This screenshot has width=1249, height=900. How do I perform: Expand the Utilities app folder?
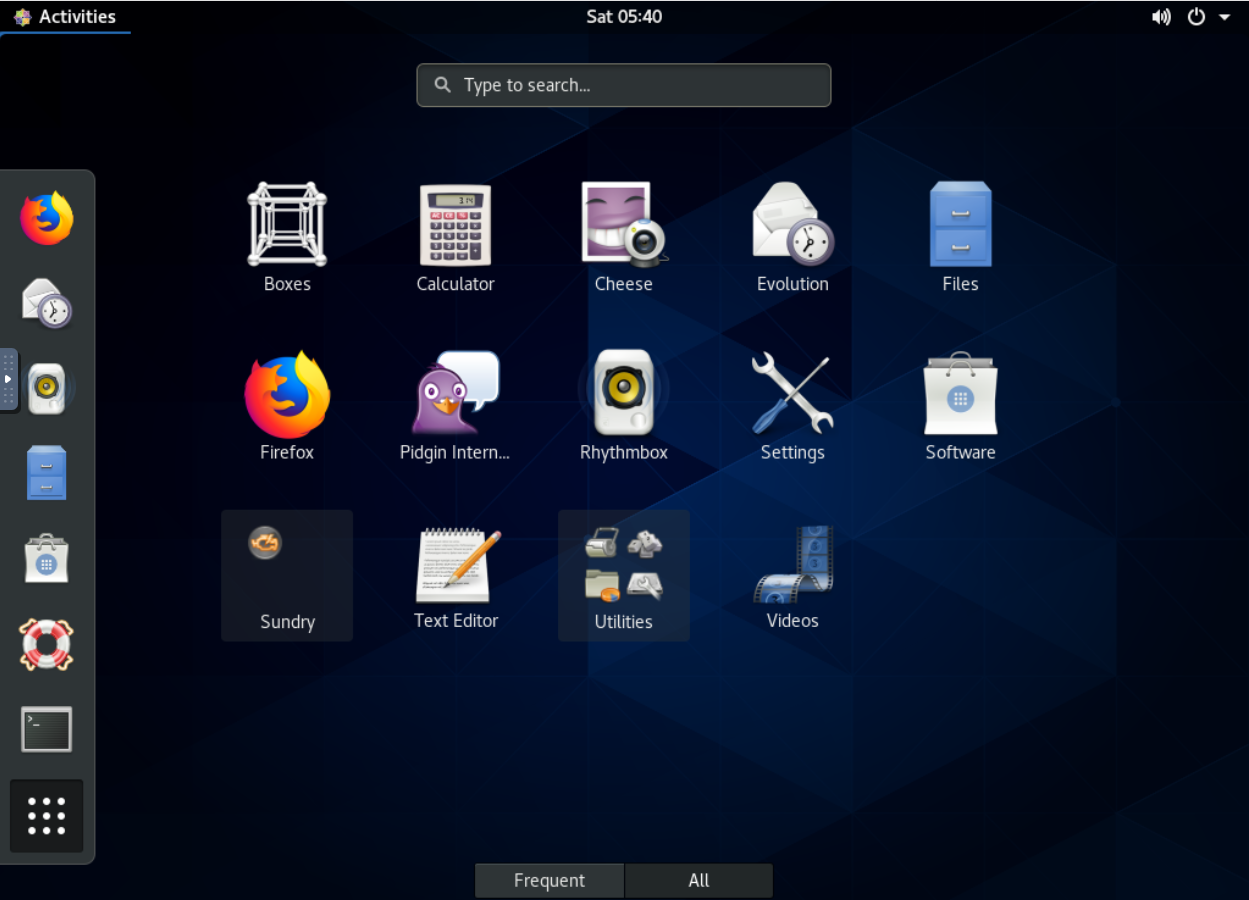pyautogui.click(x=623, y=575)
